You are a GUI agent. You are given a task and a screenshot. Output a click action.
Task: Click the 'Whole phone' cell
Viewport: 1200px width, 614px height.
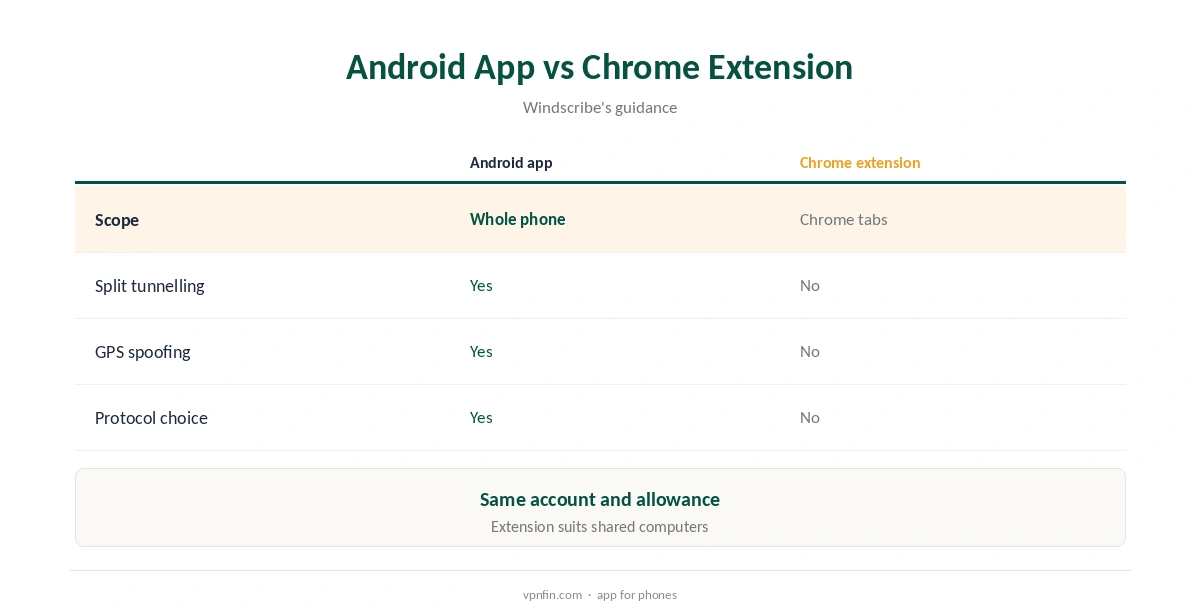518,219
